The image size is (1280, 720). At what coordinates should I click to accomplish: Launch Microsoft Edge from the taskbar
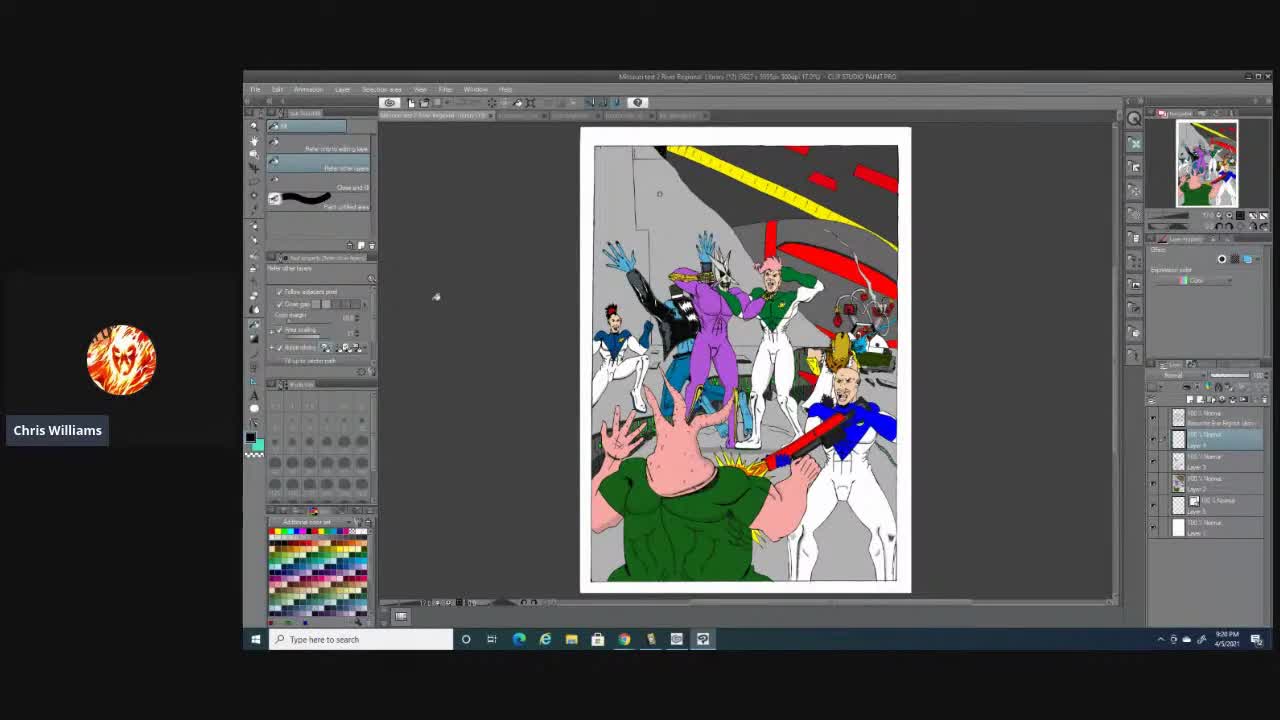click(519, 639)
